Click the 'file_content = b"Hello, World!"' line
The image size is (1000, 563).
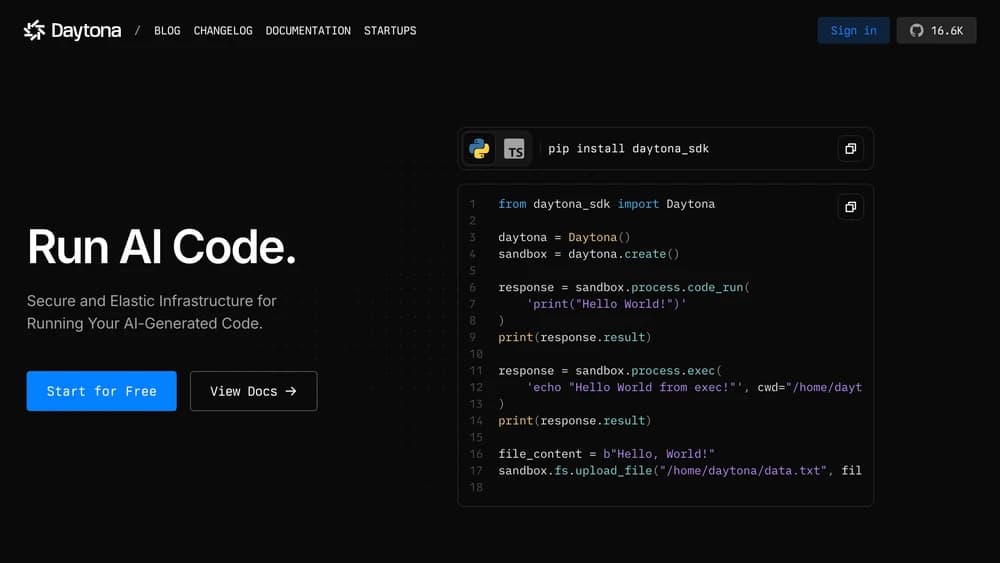pyautogui.click(x=607, y=454)
